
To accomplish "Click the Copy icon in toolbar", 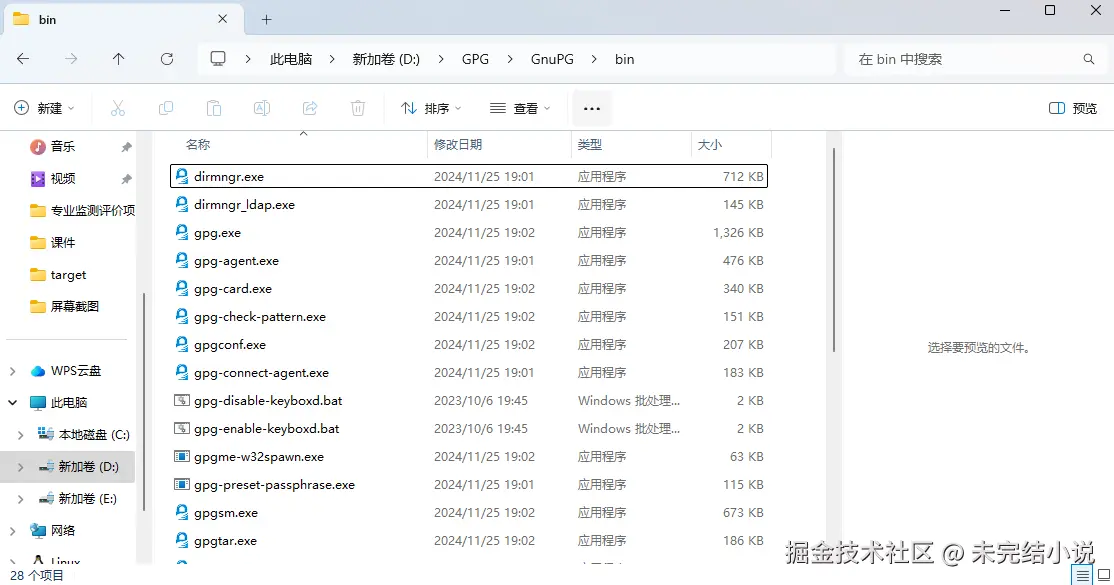I will pos(166,108).
